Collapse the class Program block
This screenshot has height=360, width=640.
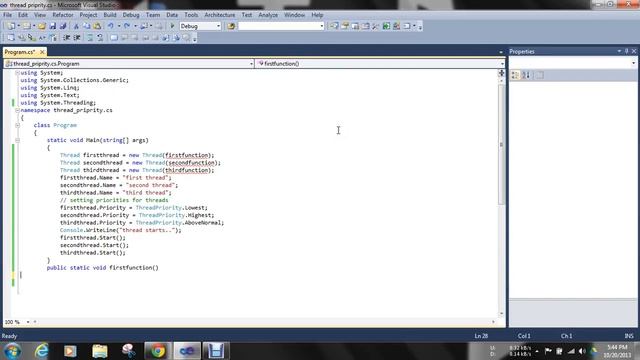[x=17, y=125]
